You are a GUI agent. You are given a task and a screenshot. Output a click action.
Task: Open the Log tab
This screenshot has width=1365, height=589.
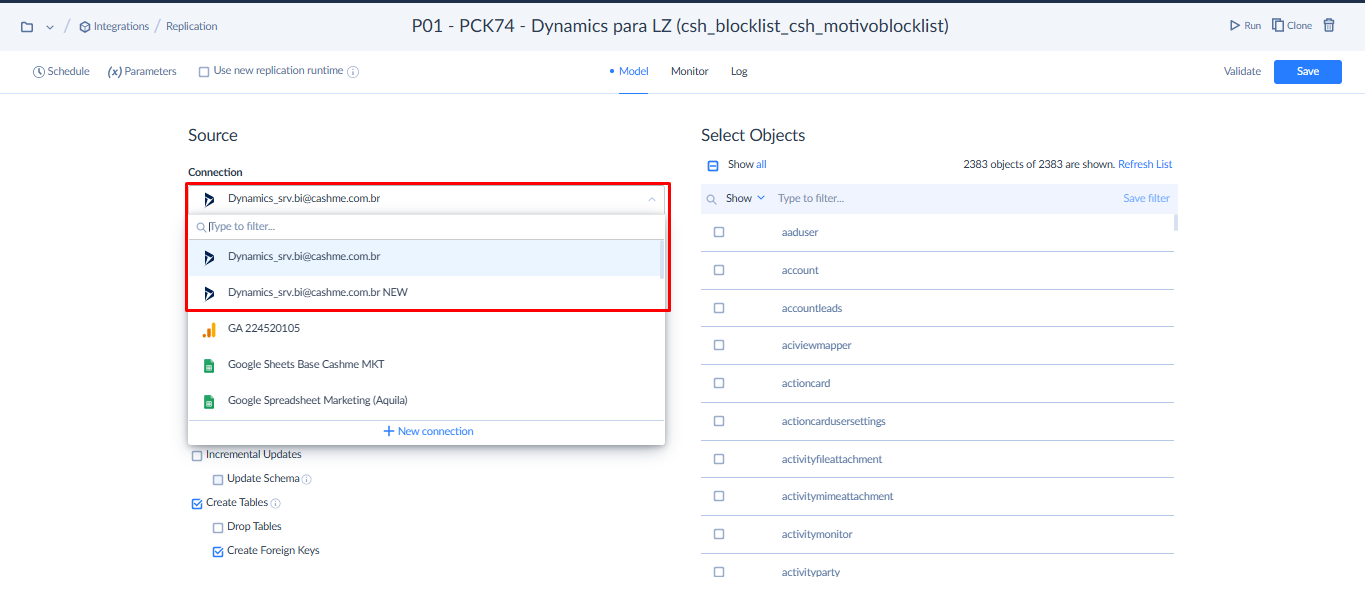(x=739, y=72)
